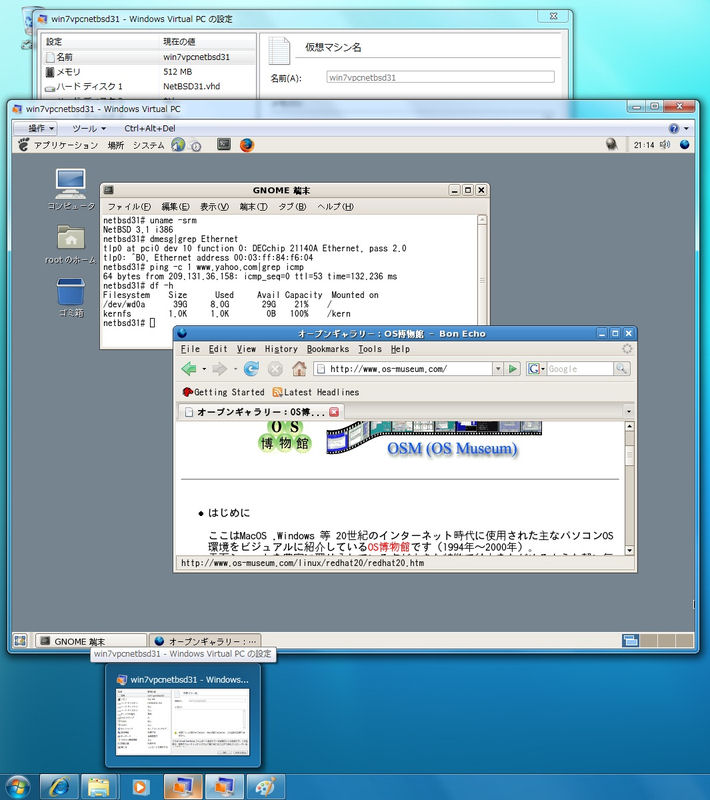
Task: Expand forward button history dropdown arrow
Action: pos(235,368)
